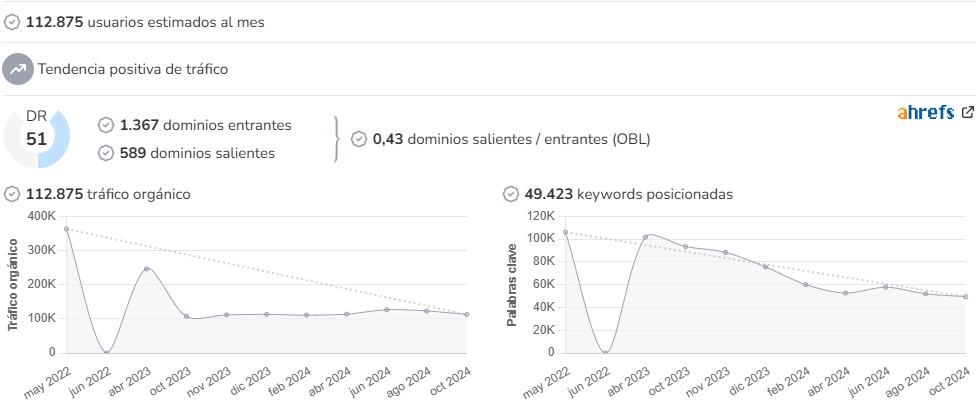This screenshot has height=415, width=978.
Task: Click the oct 2023 data point in keywords chart
Action: point(685,247)
